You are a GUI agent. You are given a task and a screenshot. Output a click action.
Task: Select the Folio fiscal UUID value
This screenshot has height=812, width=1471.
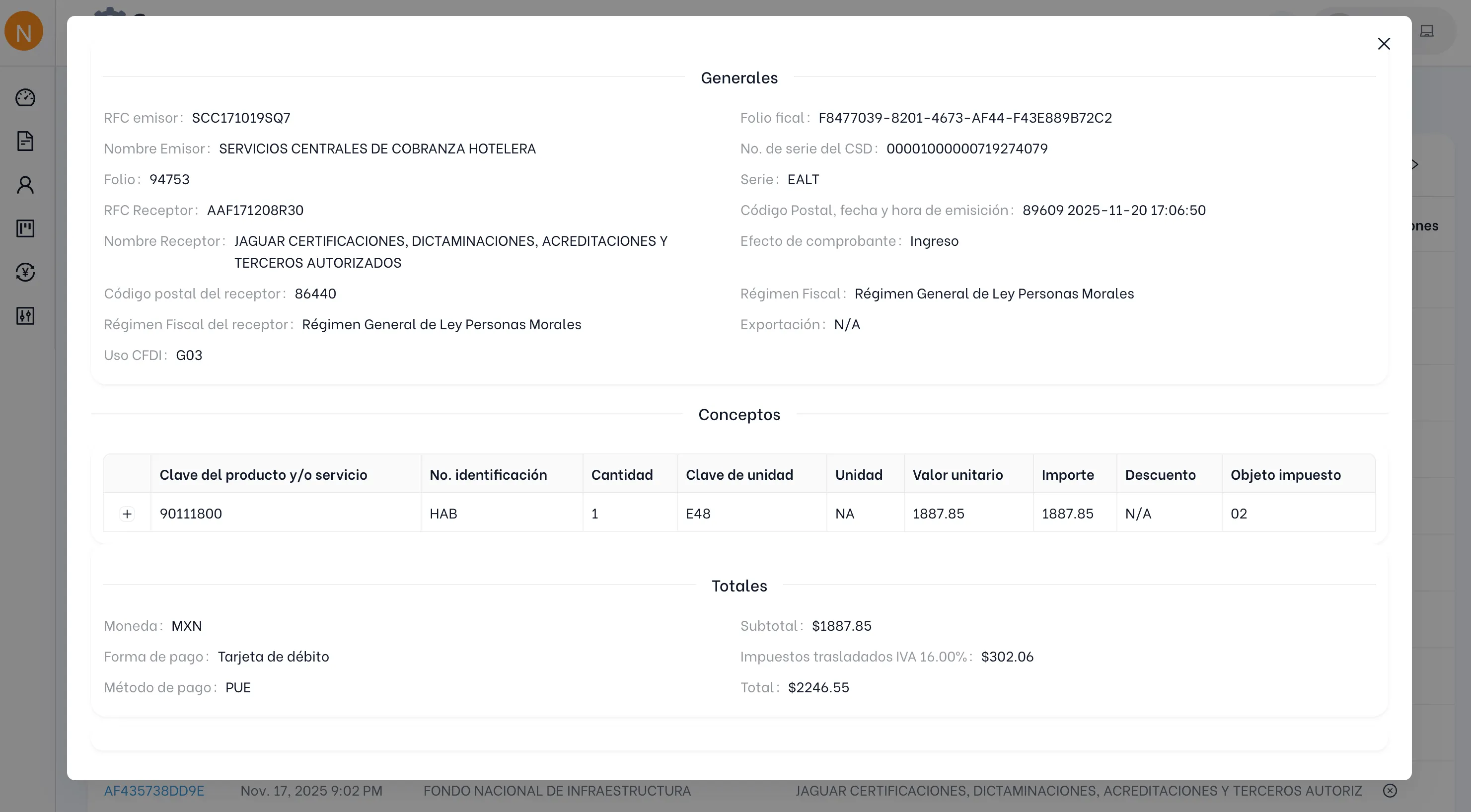965,118
